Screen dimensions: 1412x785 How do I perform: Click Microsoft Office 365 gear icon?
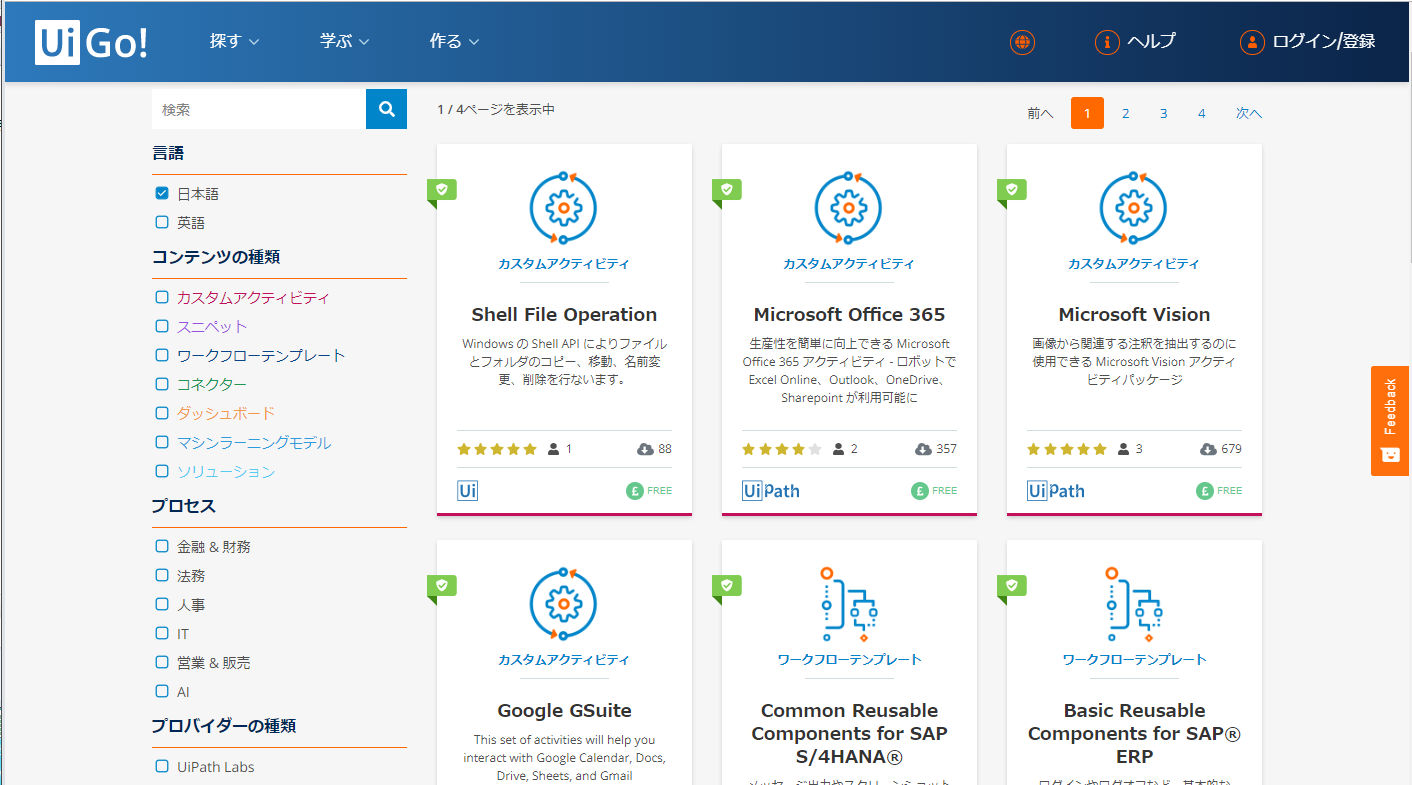click(848, 208)
